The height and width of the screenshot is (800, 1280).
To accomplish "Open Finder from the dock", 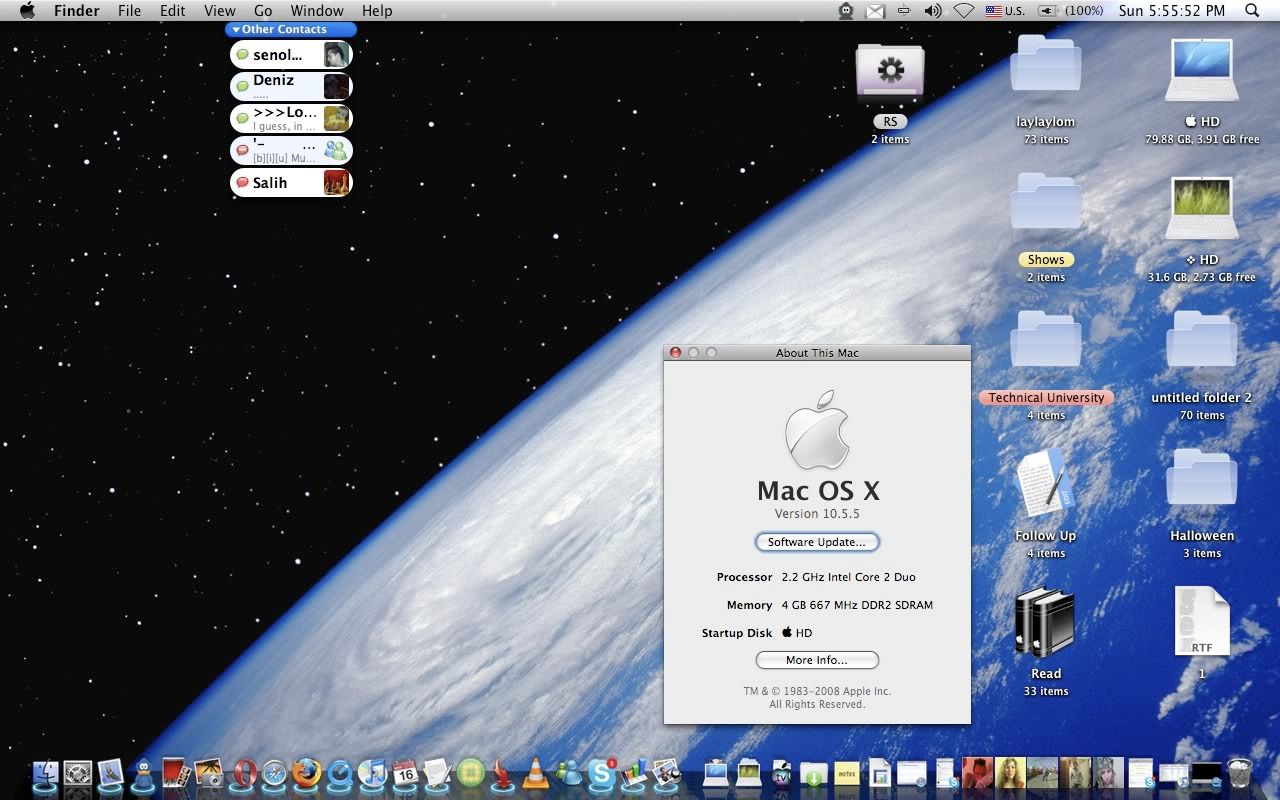I will coord(46,773).
